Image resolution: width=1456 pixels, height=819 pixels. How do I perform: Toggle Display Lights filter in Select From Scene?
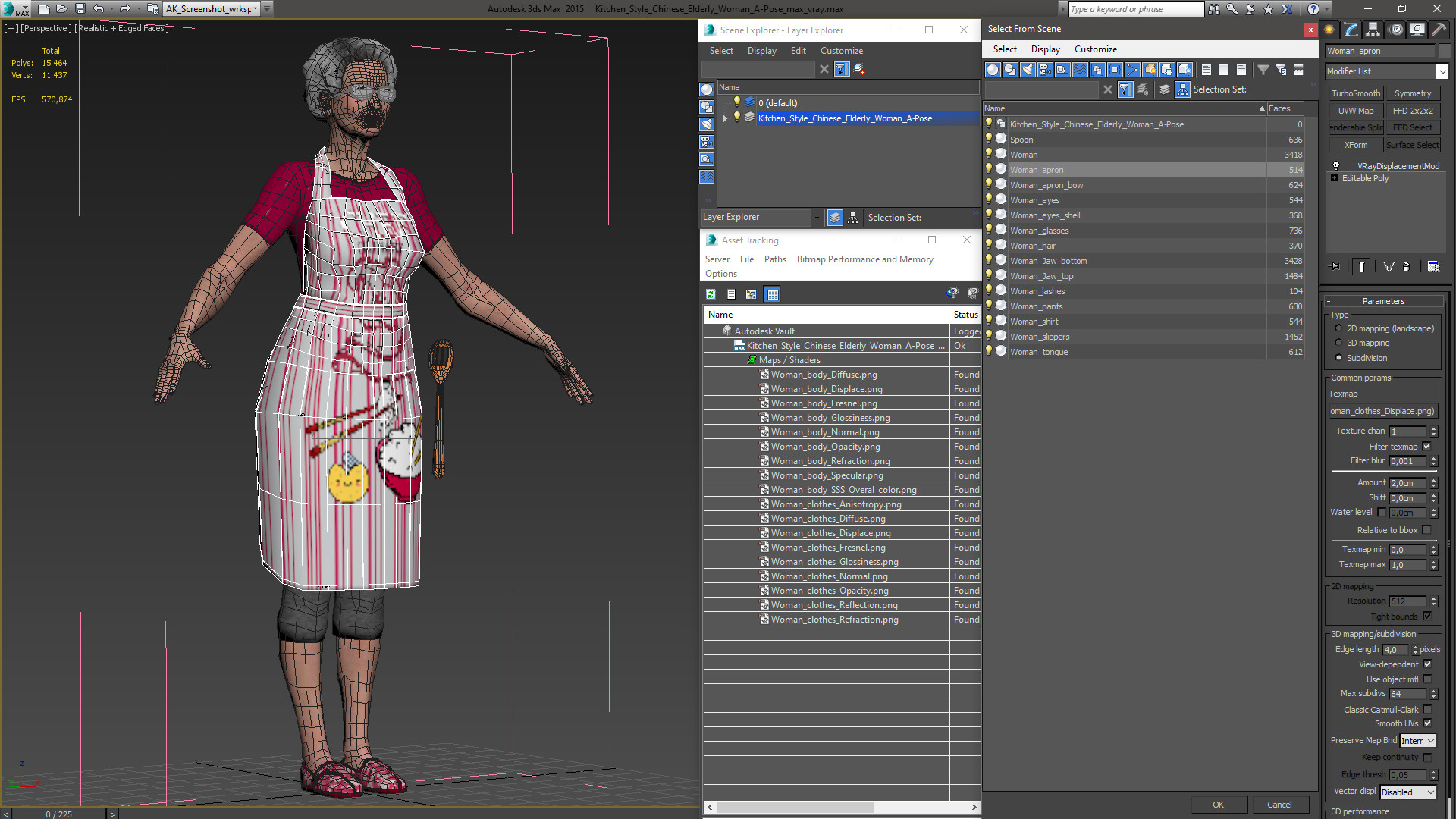pyautogui.click(x=1028, y=70)
